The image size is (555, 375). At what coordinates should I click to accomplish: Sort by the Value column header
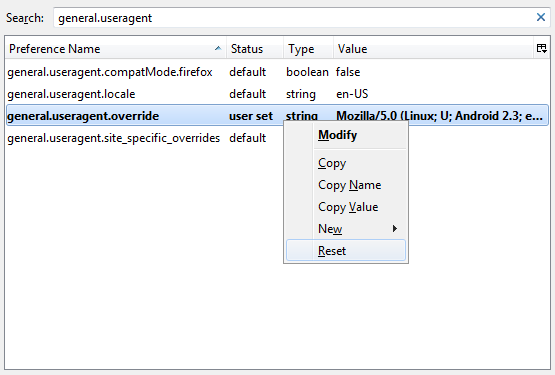433,49
